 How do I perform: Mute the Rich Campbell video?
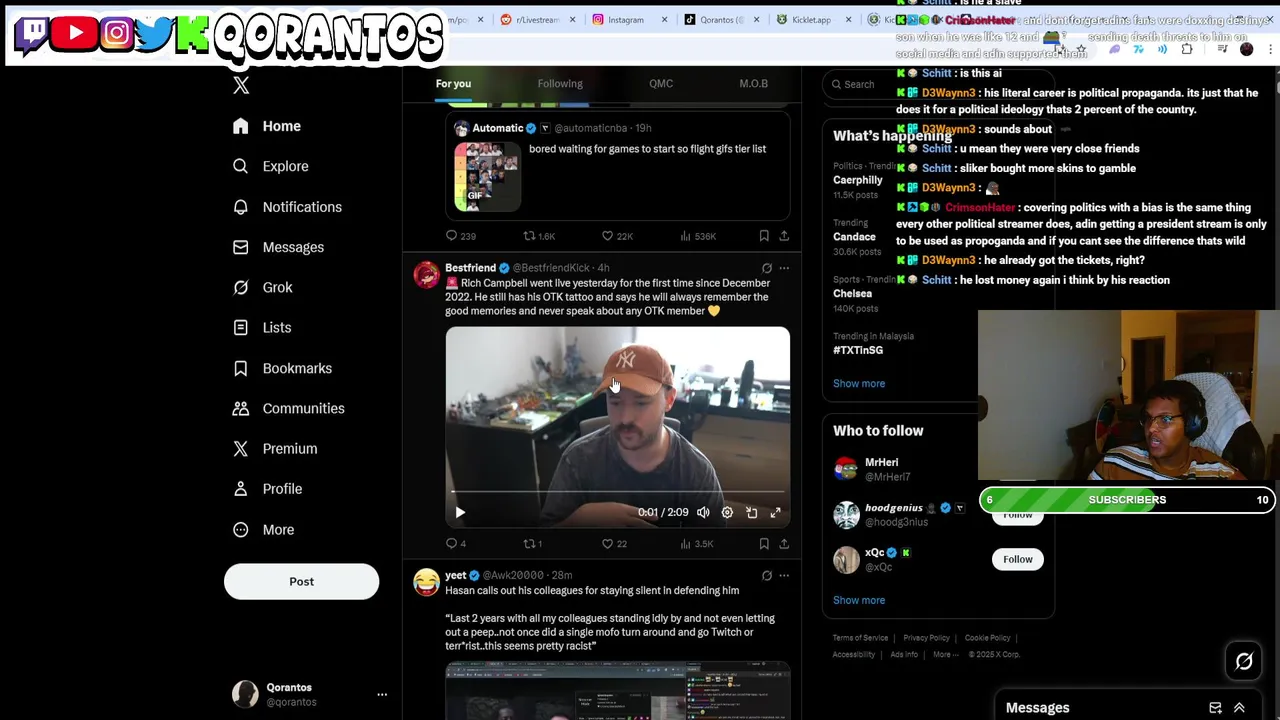(x=703, y=512)
